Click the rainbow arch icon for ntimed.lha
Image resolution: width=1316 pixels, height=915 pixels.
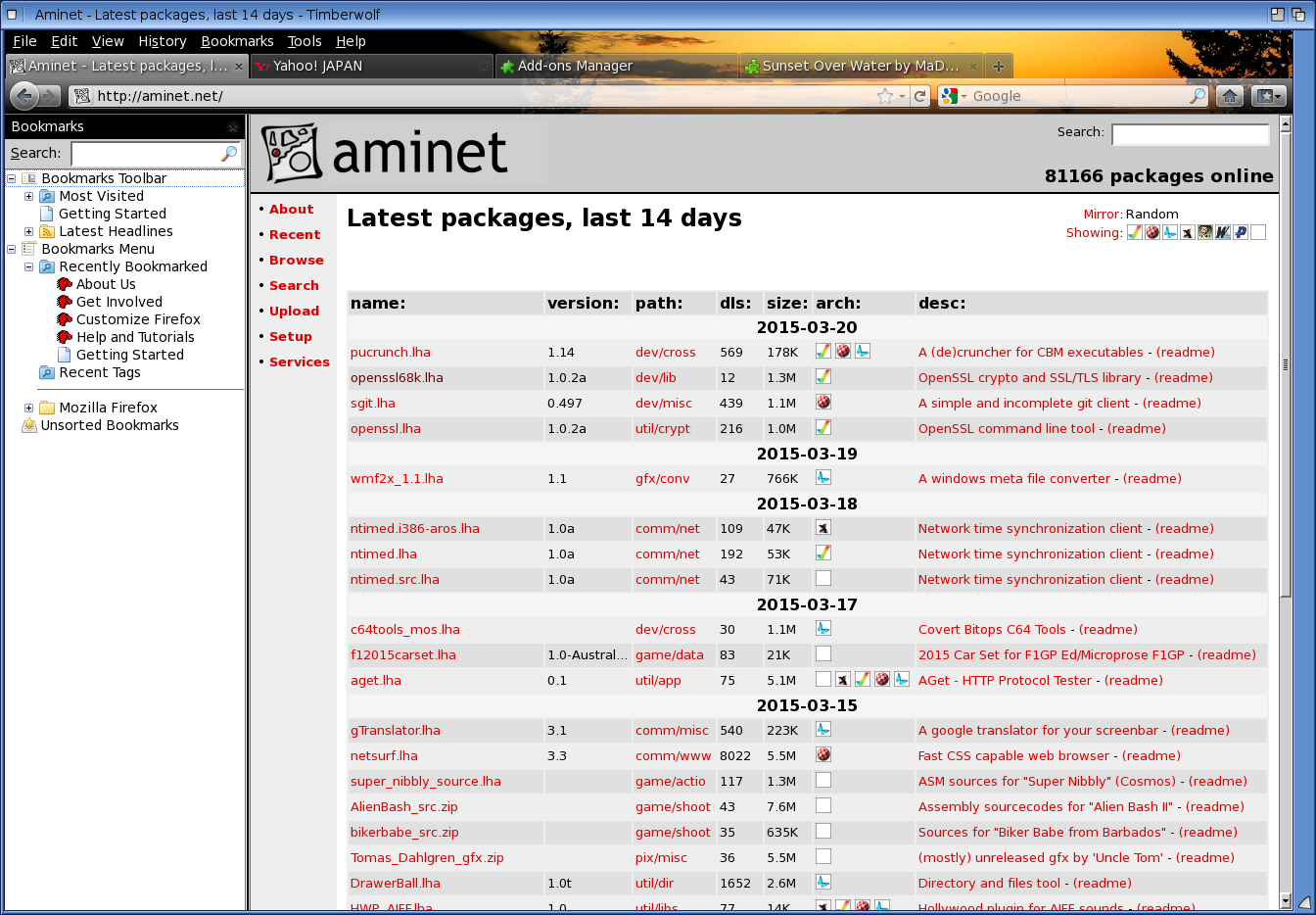(x=823, y=553)
